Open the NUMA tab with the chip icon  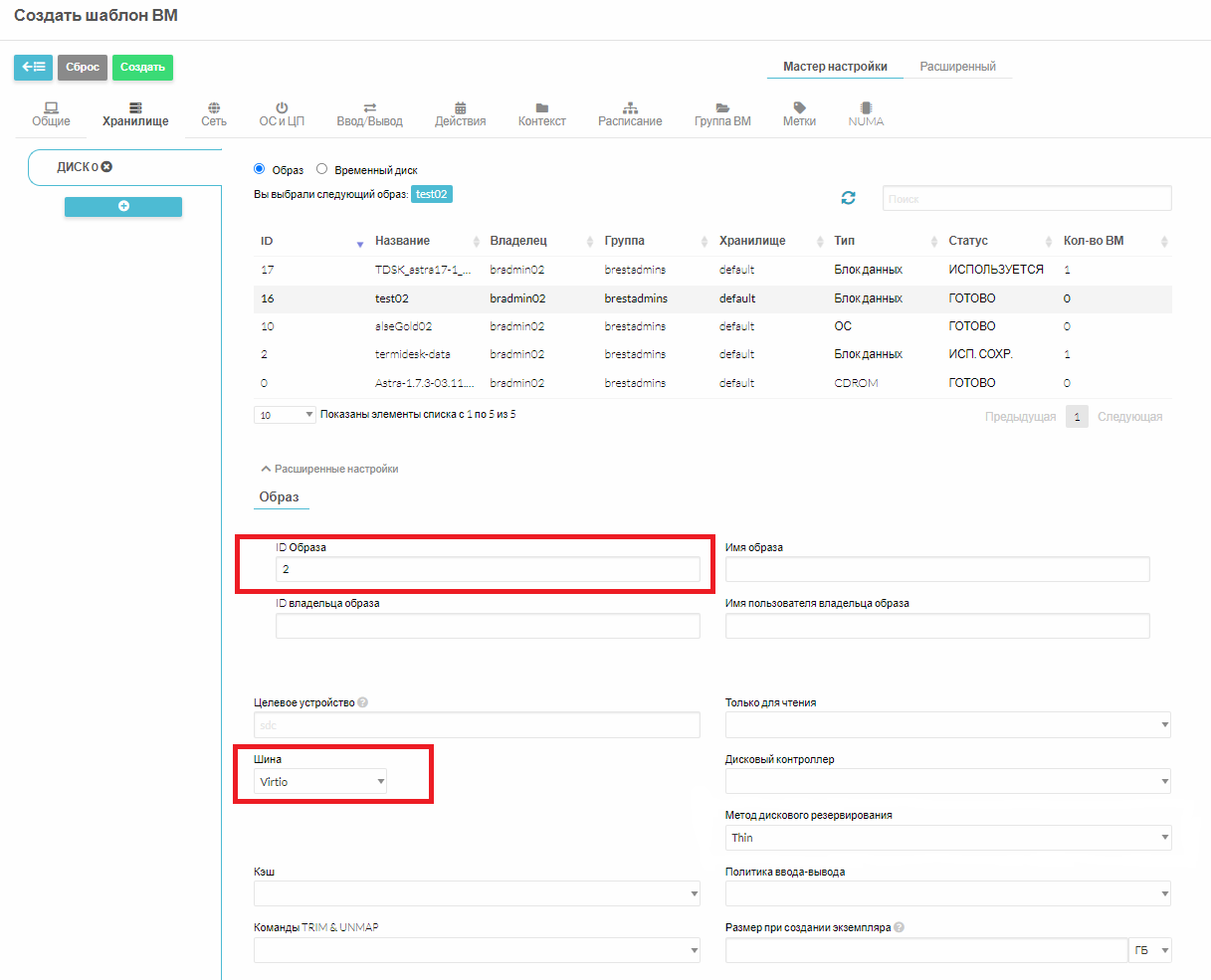click(x=866, y=114)
